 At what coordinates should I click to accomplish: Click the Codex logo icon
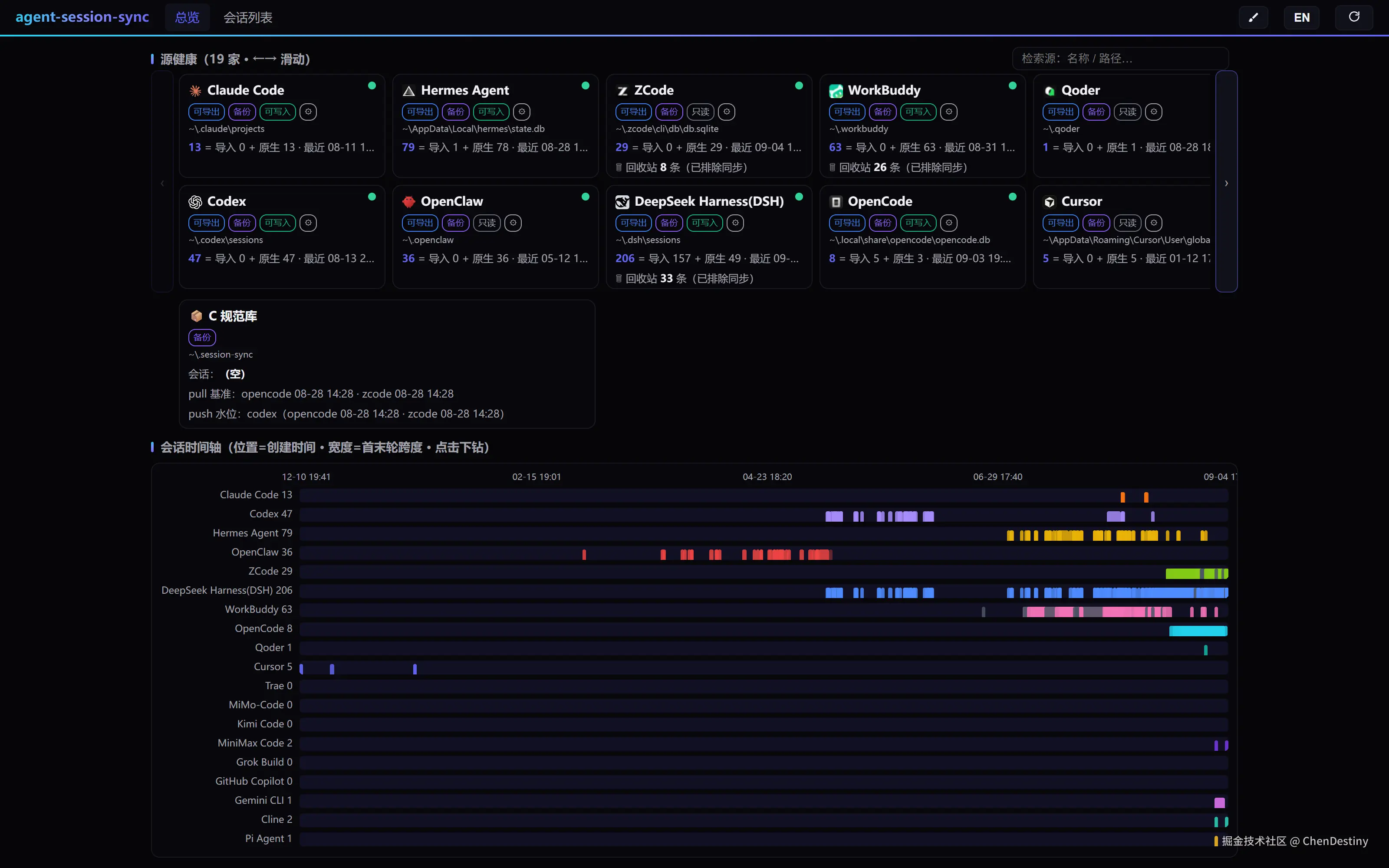click(195, 202)
